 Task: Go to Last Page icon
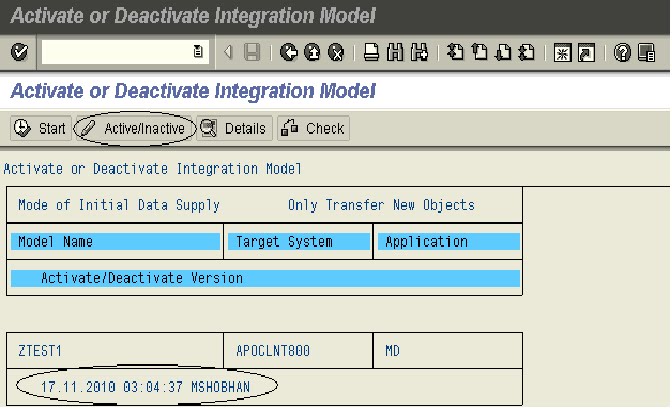(x=527, y=52)
